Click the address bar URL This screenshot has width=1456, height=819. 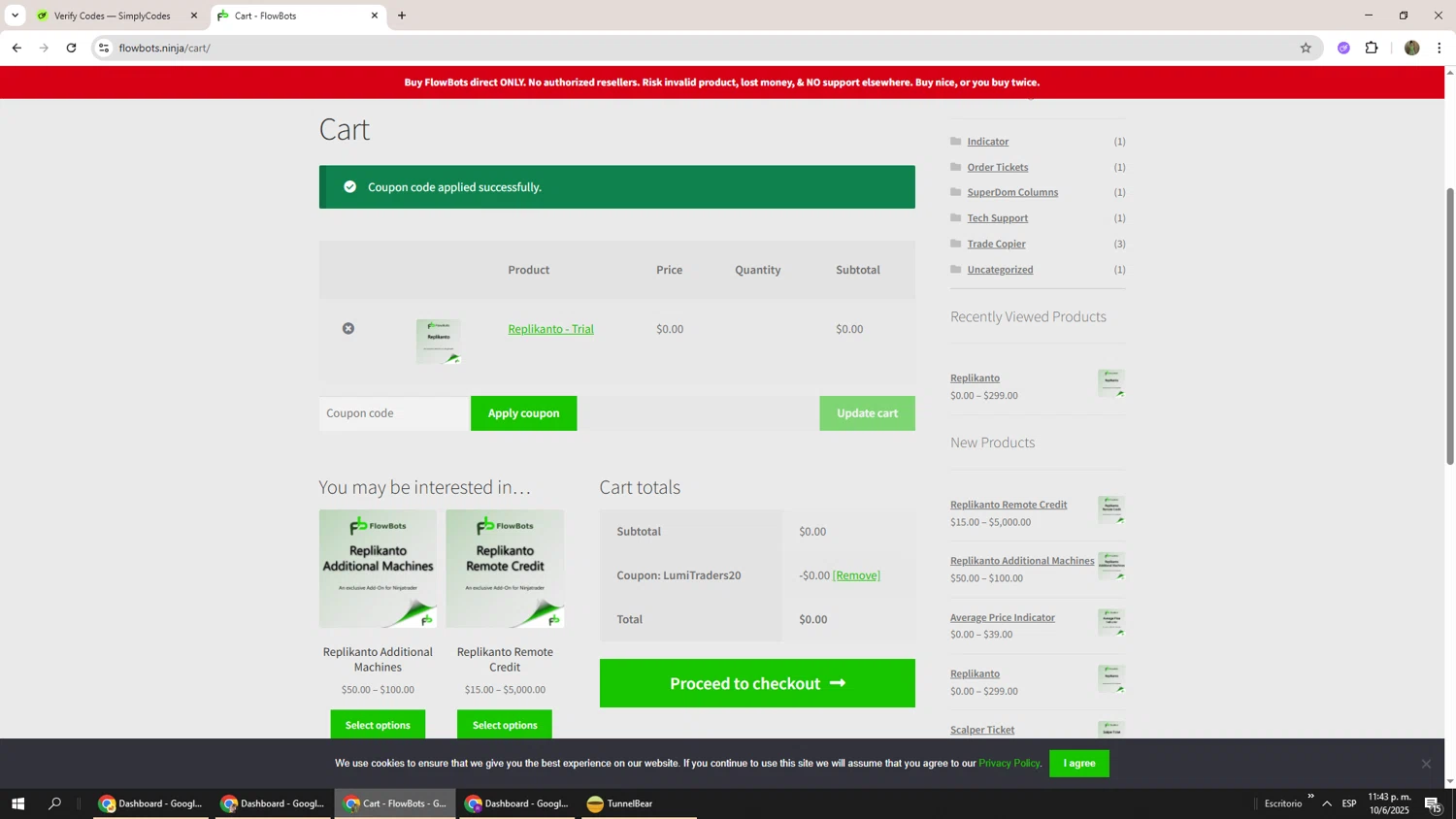pos(164,48)
